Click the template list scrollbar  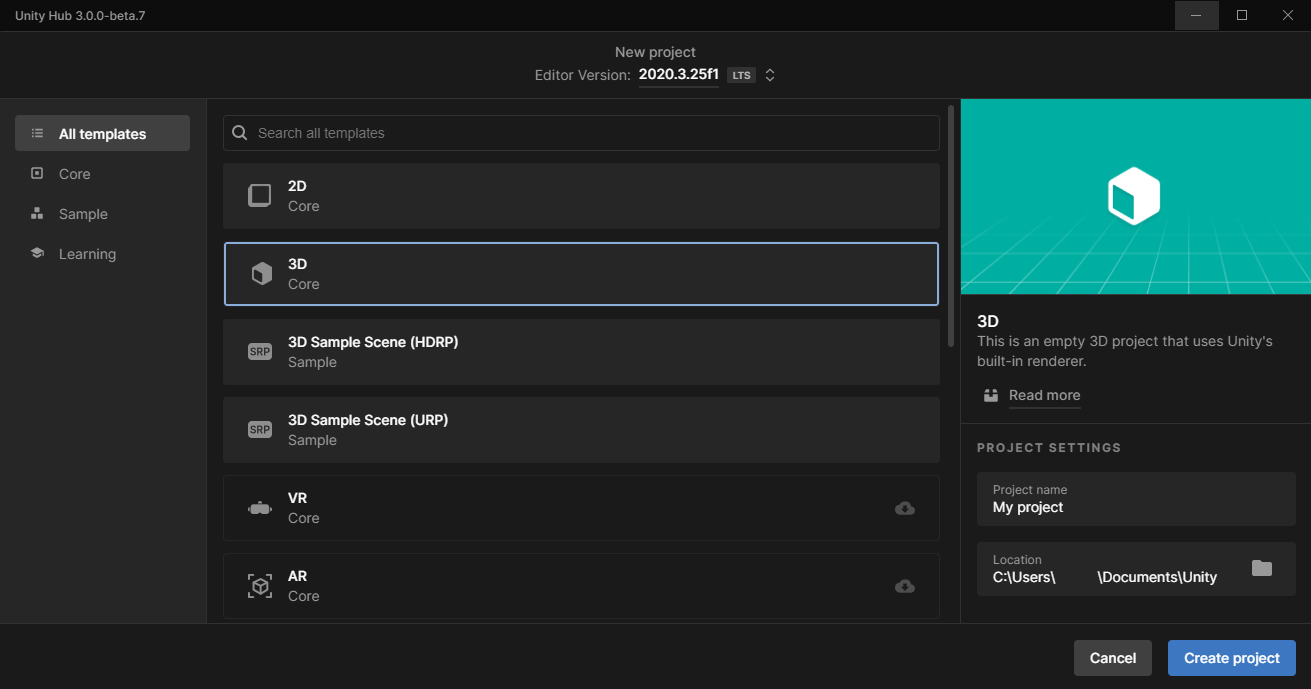951,226
